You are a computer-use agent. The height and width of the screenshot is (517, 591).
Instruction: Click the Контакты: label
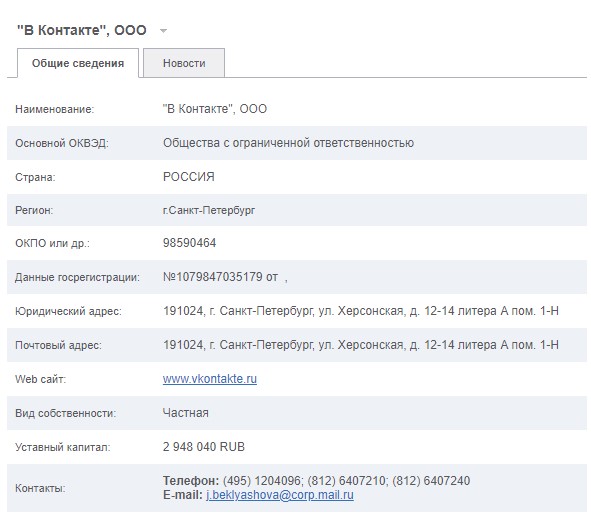coord(40,488)
